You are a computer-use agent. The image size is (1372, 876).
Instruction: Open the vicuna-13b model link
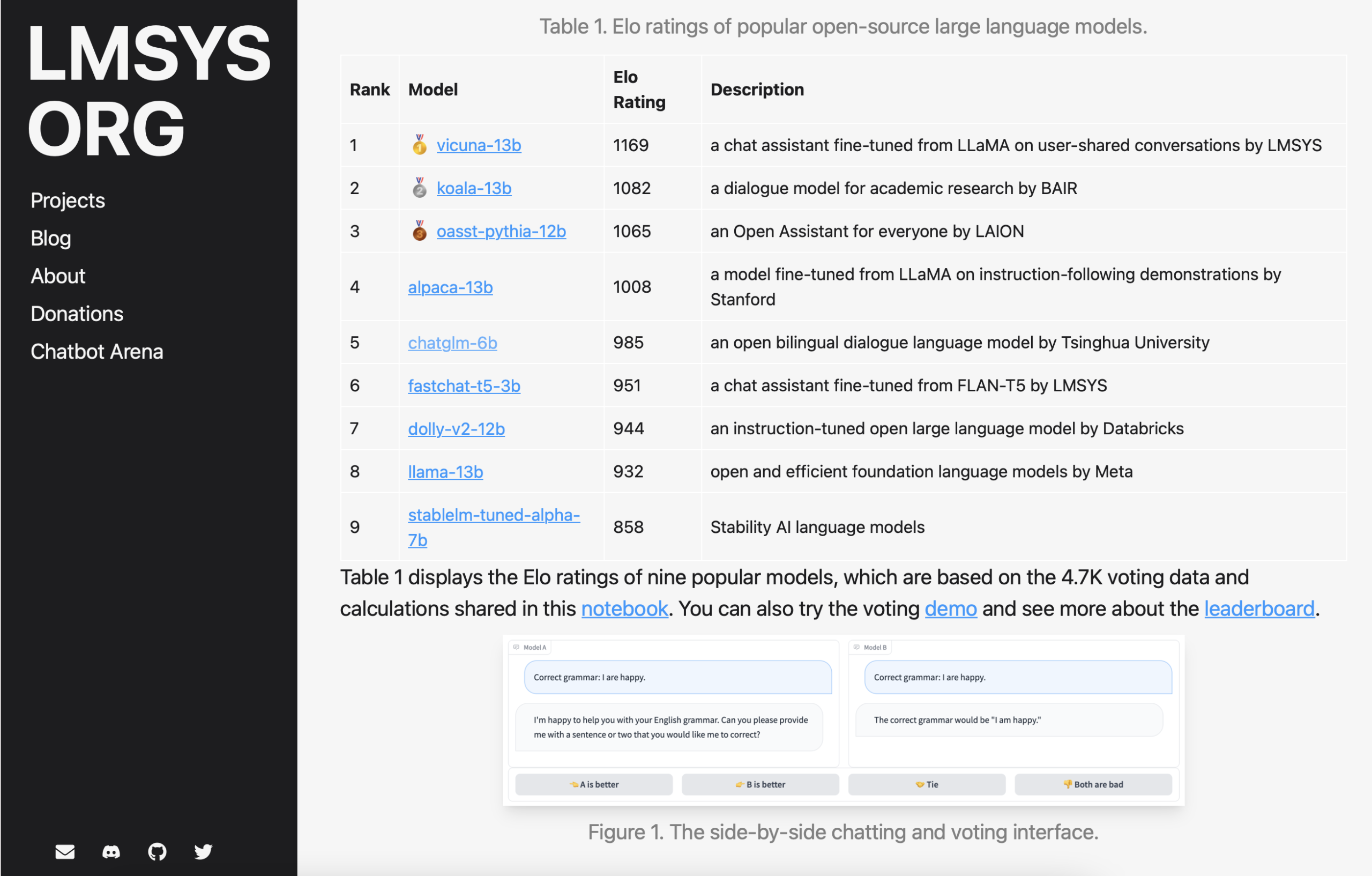tap(479, 145)
